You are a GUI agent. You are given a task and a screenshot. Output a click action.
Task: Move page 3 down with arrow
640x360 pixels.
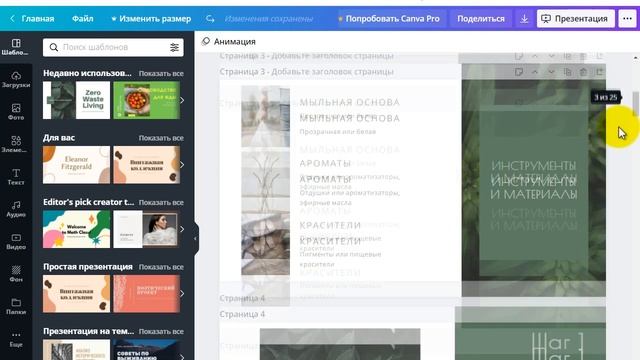(551, 72)
